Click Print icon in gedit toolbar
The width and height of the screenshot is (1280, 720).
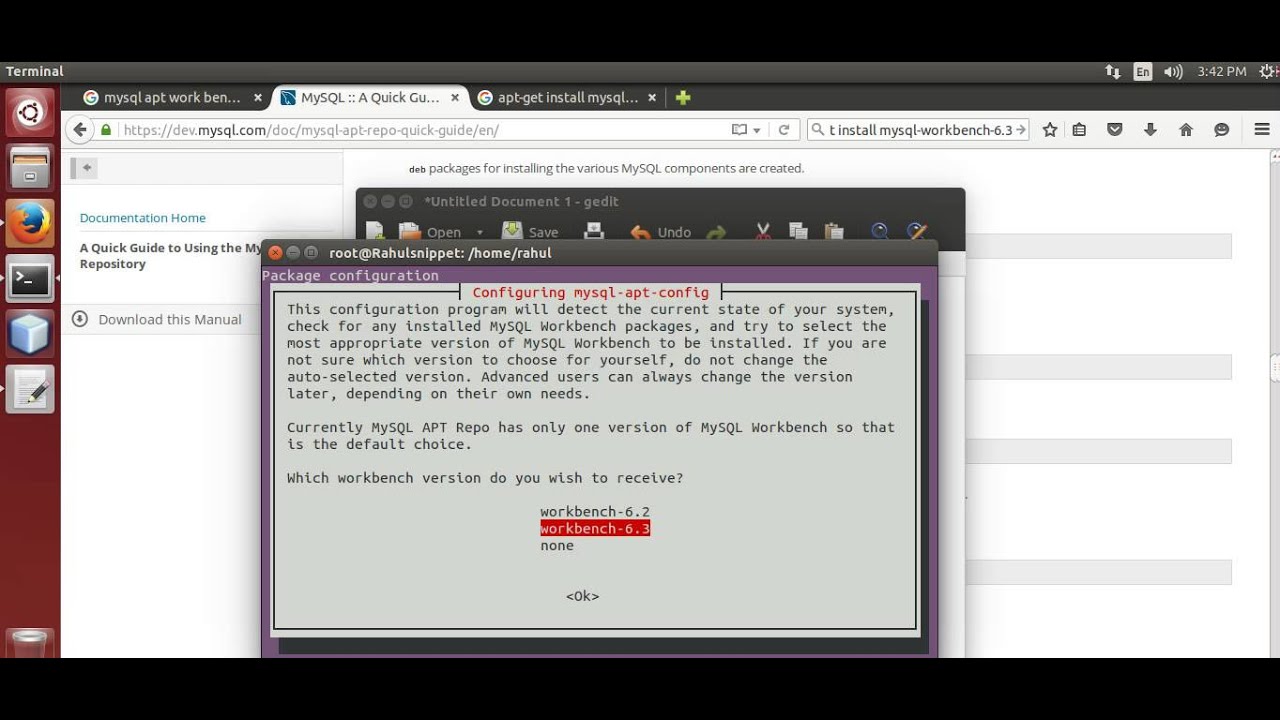(594, 231)
